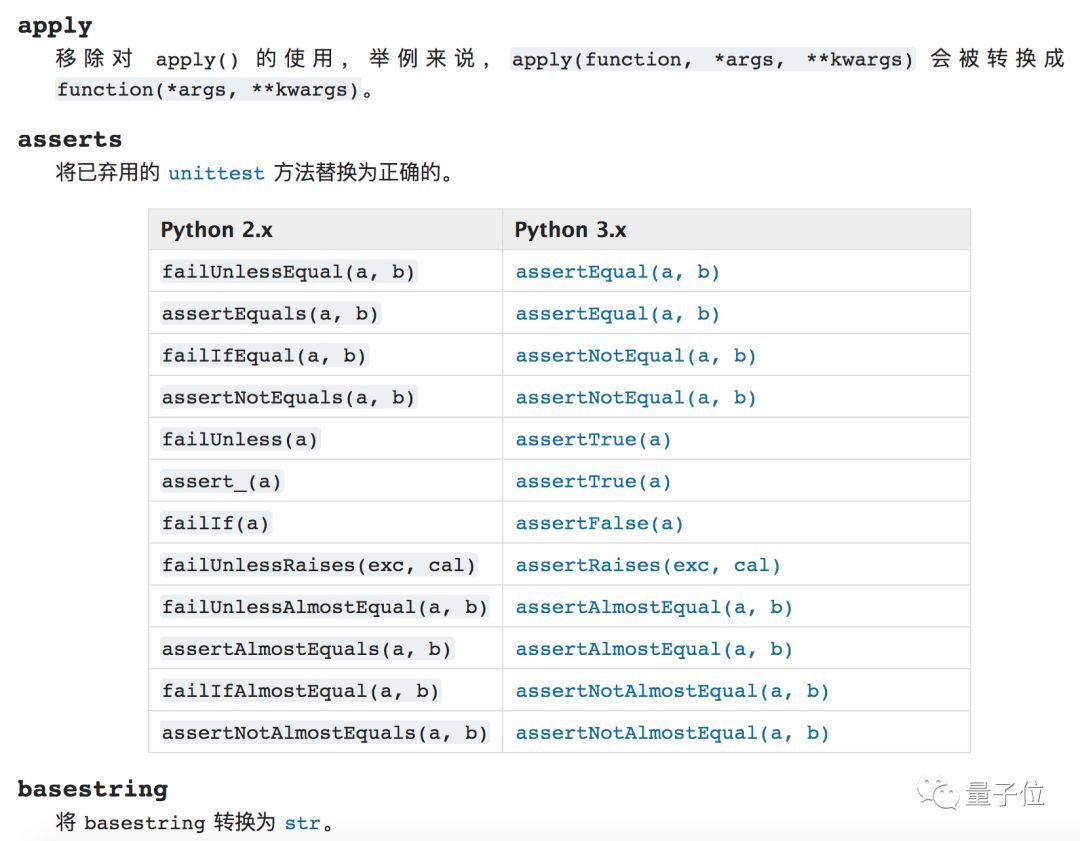This screenshot has height=841, width=1080.
Task: Open the assertRaises(exc, cal) link
Action: tap(647, 565)
